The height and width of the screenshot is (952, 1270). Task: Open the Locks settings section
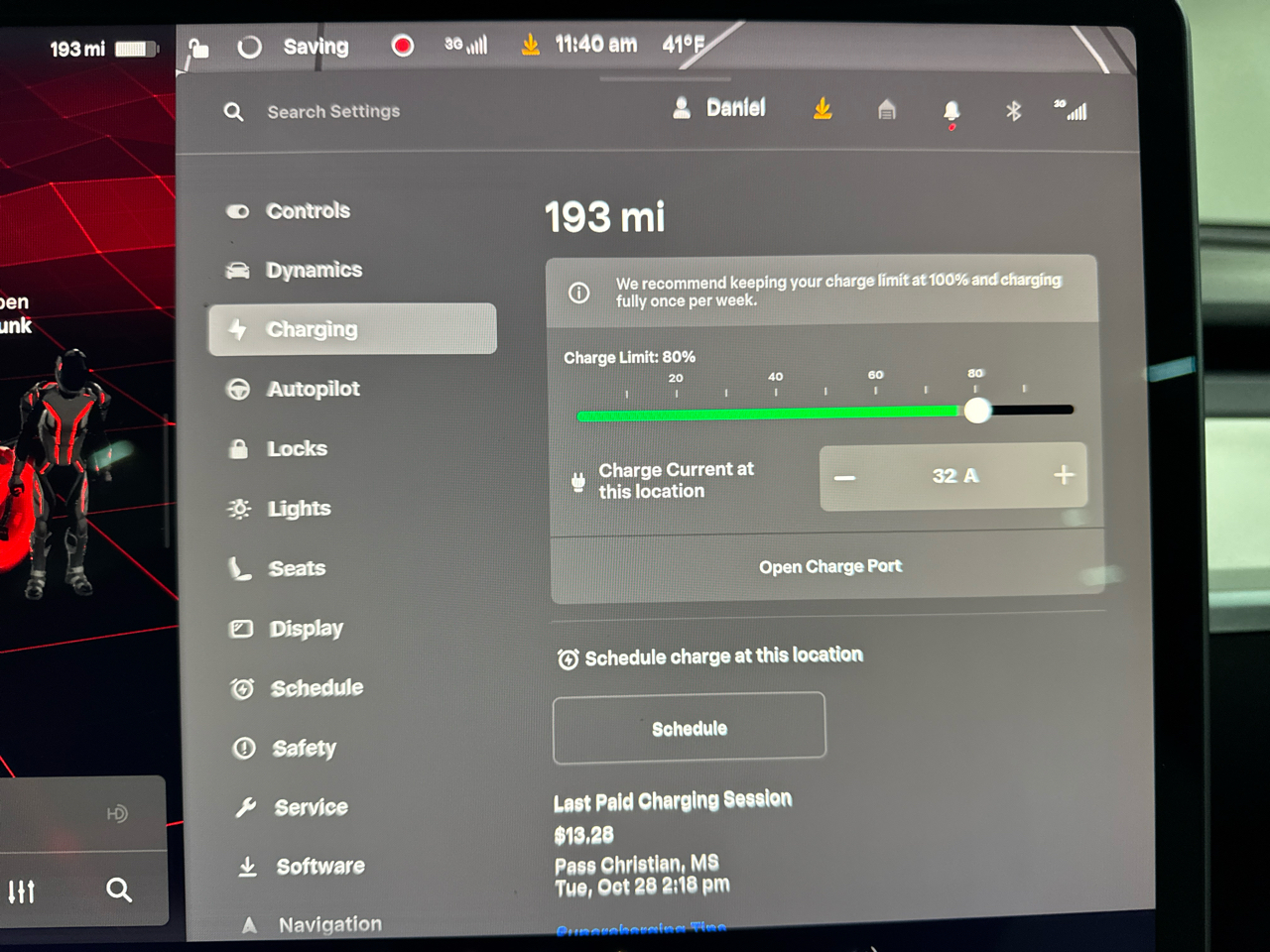tap(297, 449)
